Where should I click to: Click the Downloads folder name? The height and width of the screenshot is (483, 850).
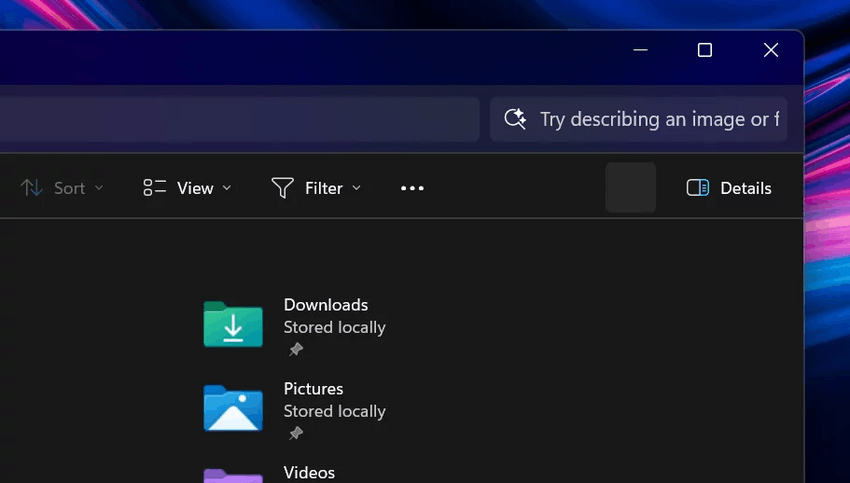[326, 305]
